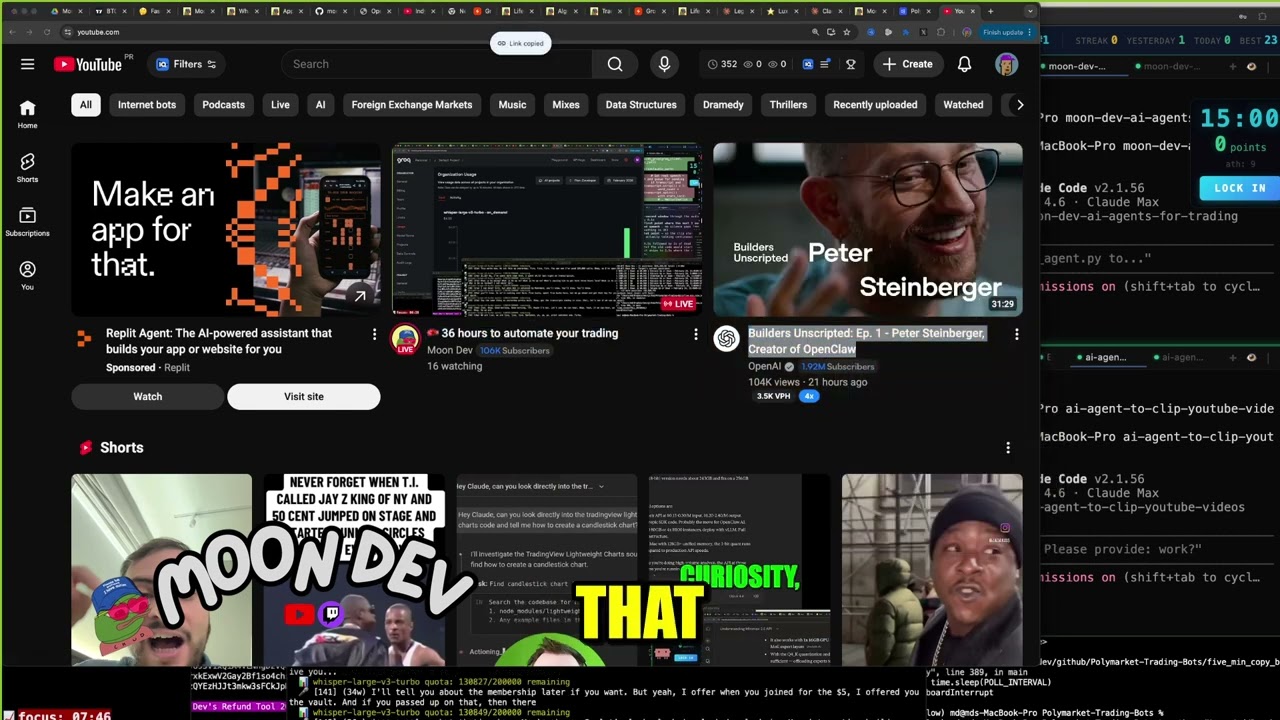Viewport: 1280px width, 720px height.
Task: Open the Builders Unscripted Ep. 1 title link
Action: 867,341
